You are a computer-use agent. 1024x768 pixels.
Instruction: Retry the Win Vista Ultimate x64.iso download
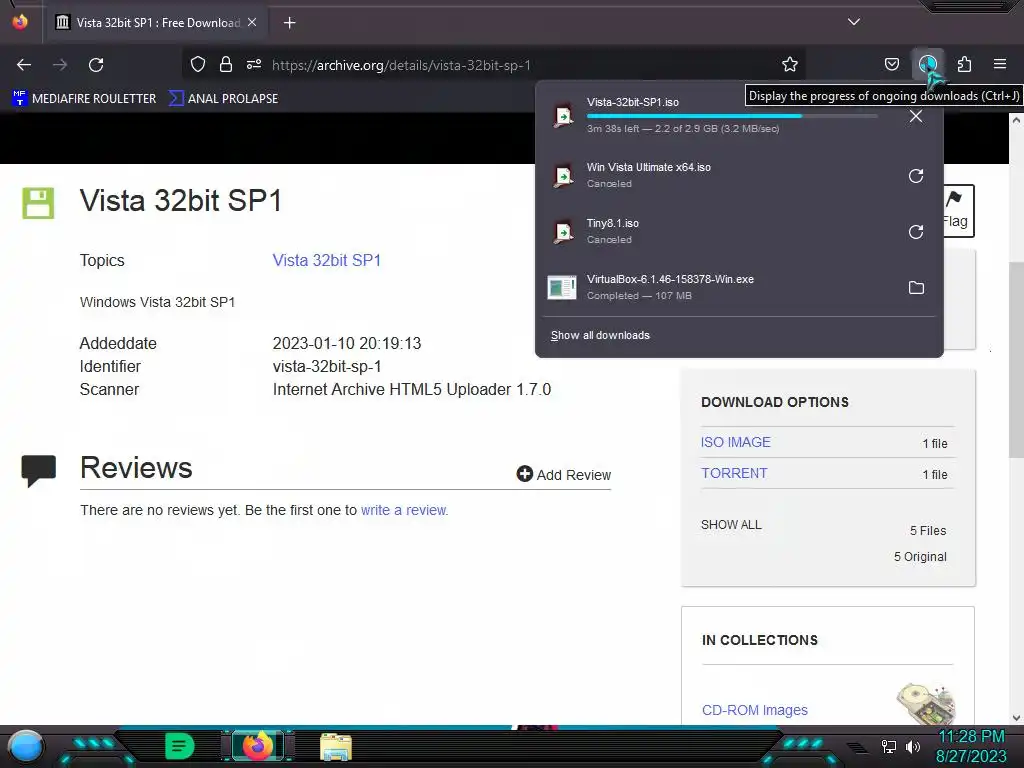(916, 176)
